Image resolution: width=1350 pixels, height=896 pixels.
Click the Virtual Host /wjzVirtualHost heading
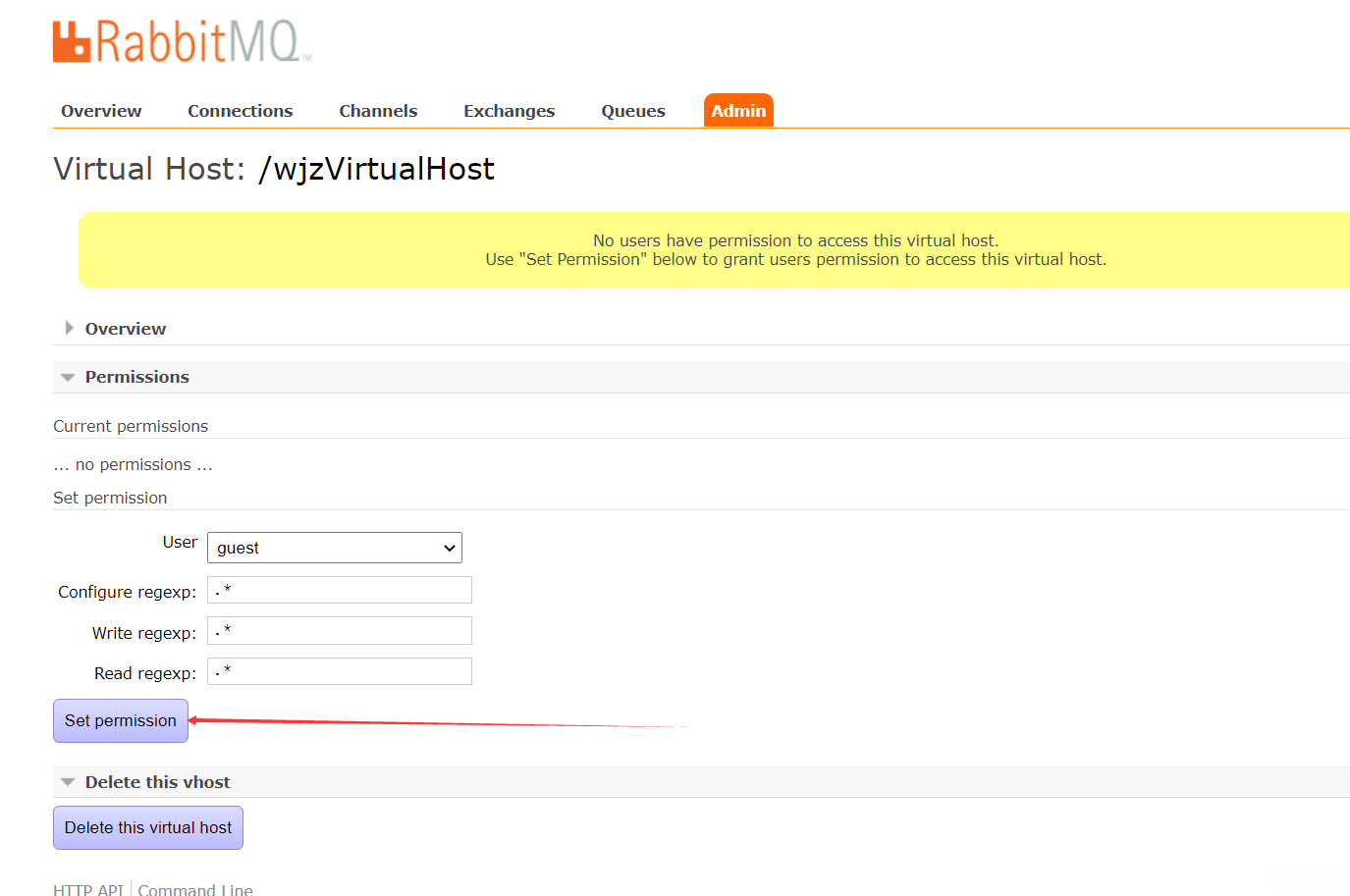pyautogui.click(x=274, y=169)
